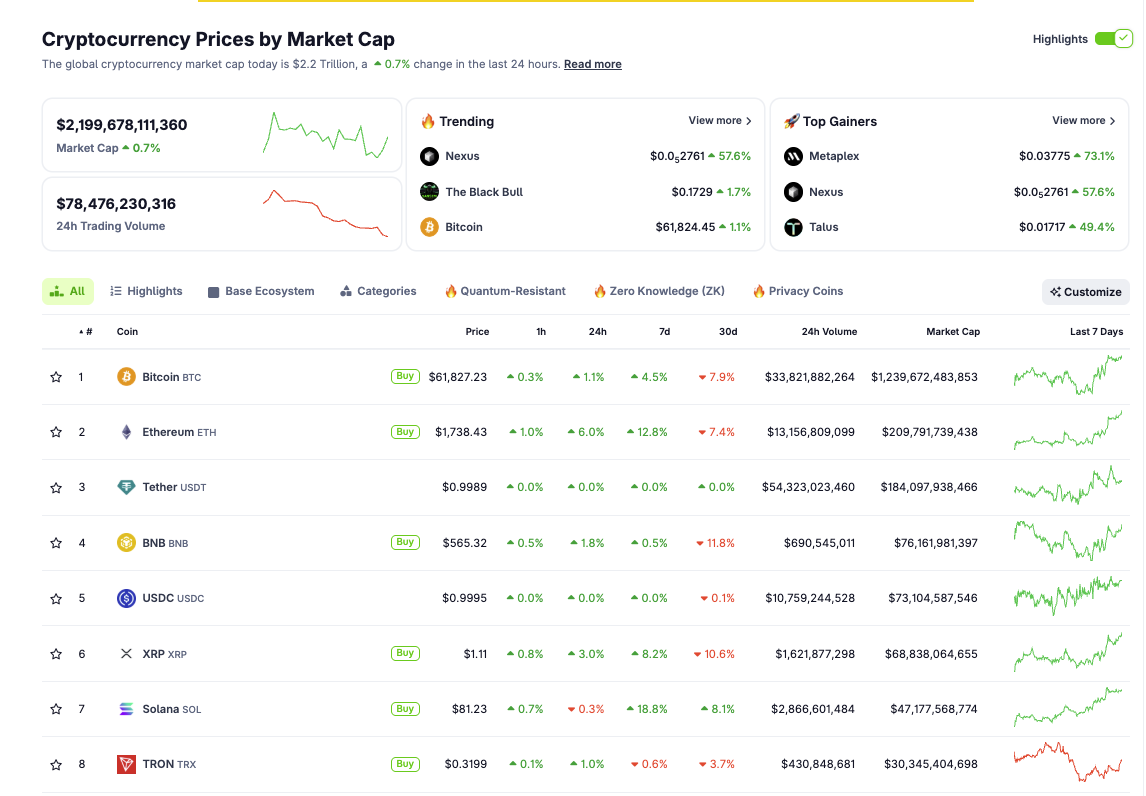Star the BNB row

click(56, 543)
